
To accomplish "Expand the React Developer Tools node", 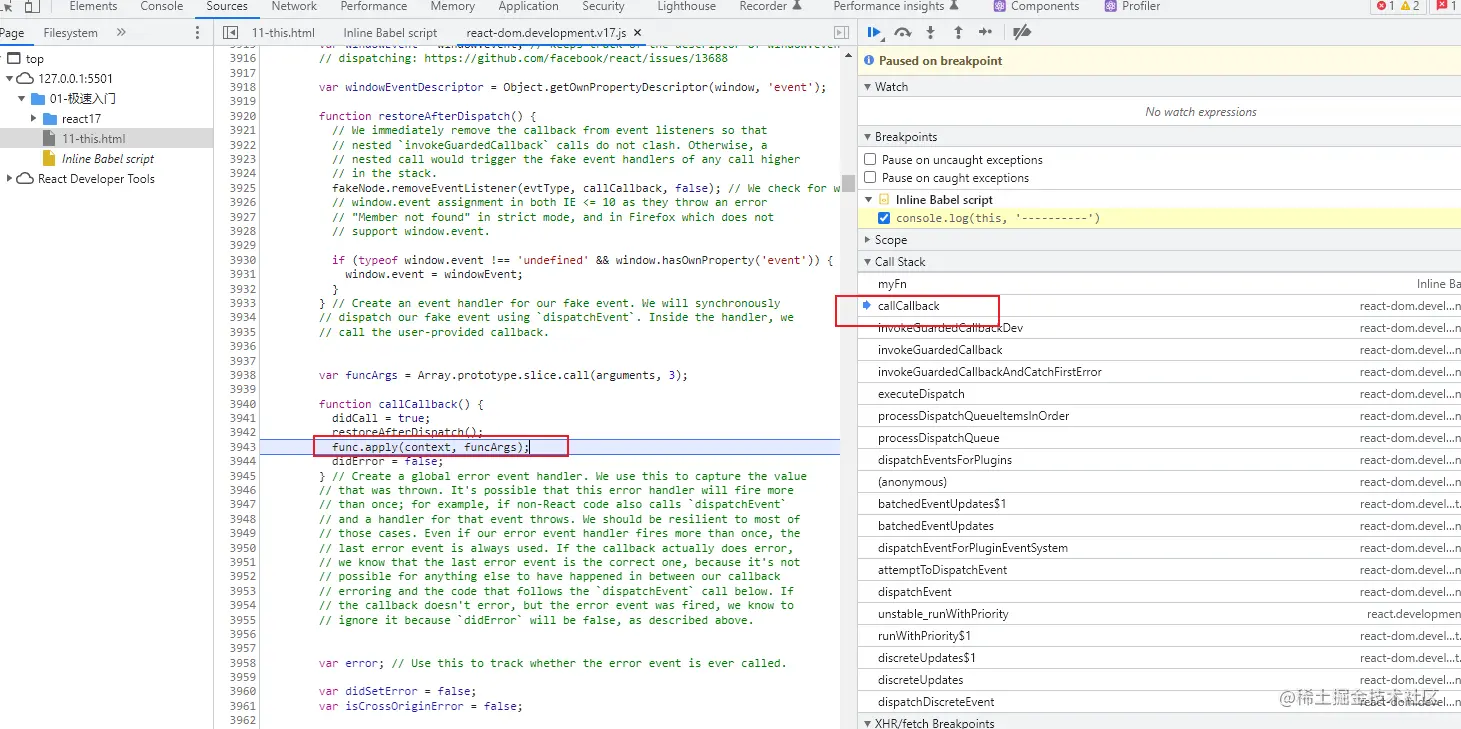I will [10, 179].
